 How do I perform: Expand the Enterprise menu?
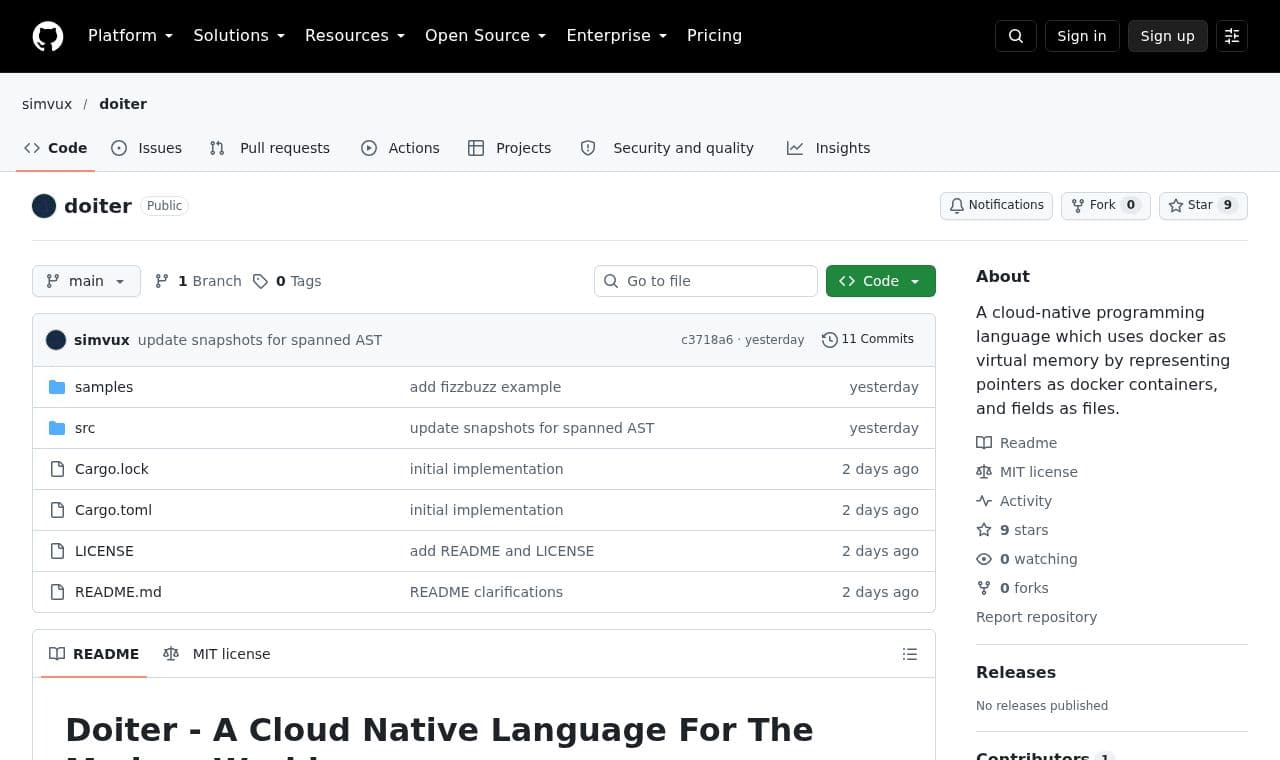coord(616,36)
